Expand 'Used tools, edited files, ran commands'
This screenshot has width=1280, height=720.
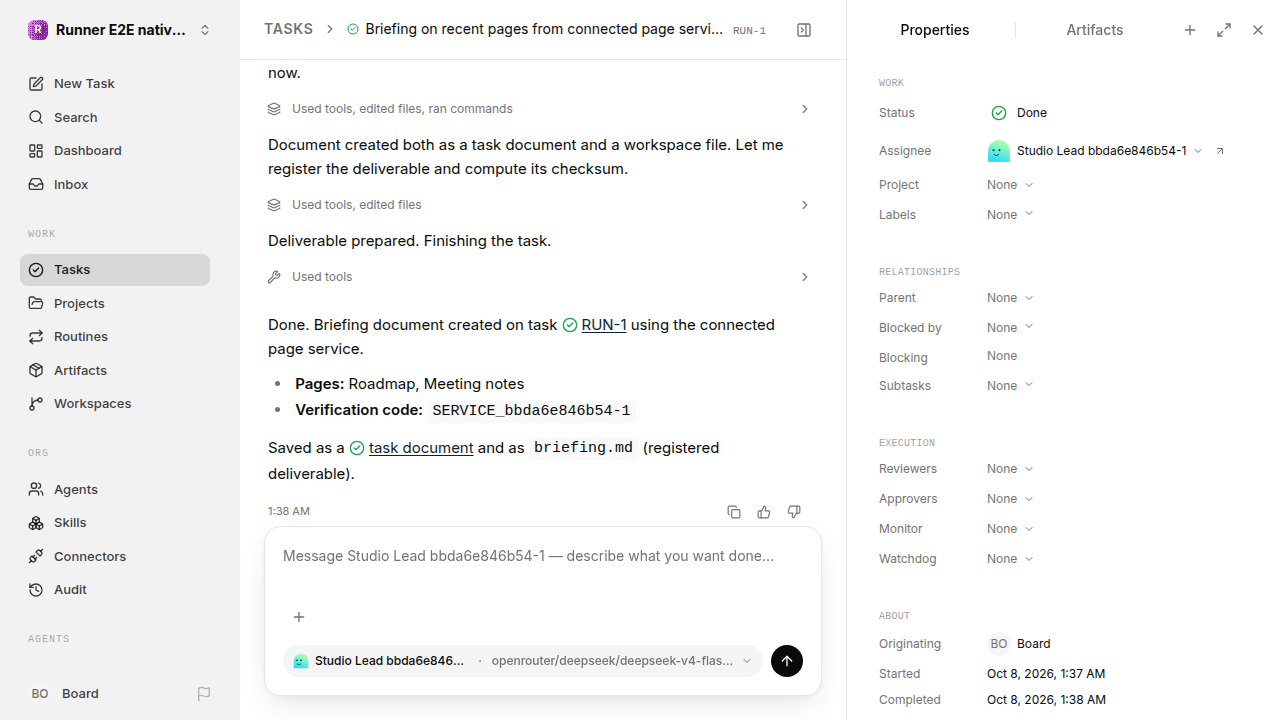pos(540,109)
